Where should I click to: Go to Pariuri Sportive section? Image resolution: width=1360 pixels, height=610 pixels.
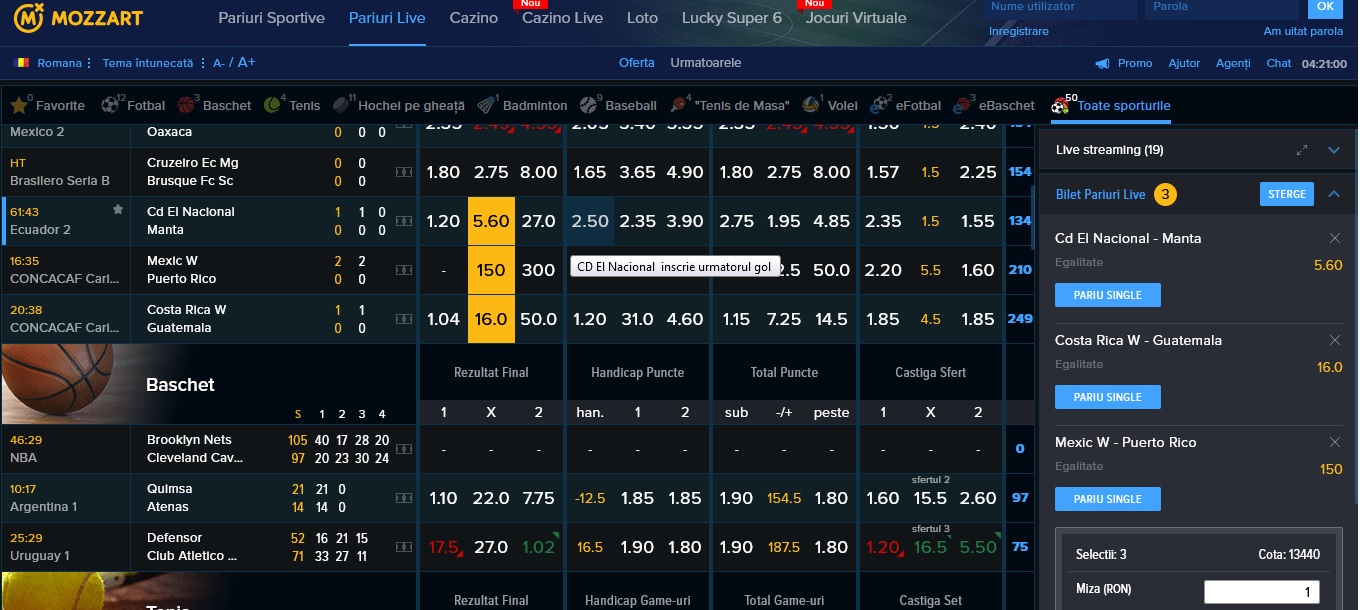coord(271,18)
